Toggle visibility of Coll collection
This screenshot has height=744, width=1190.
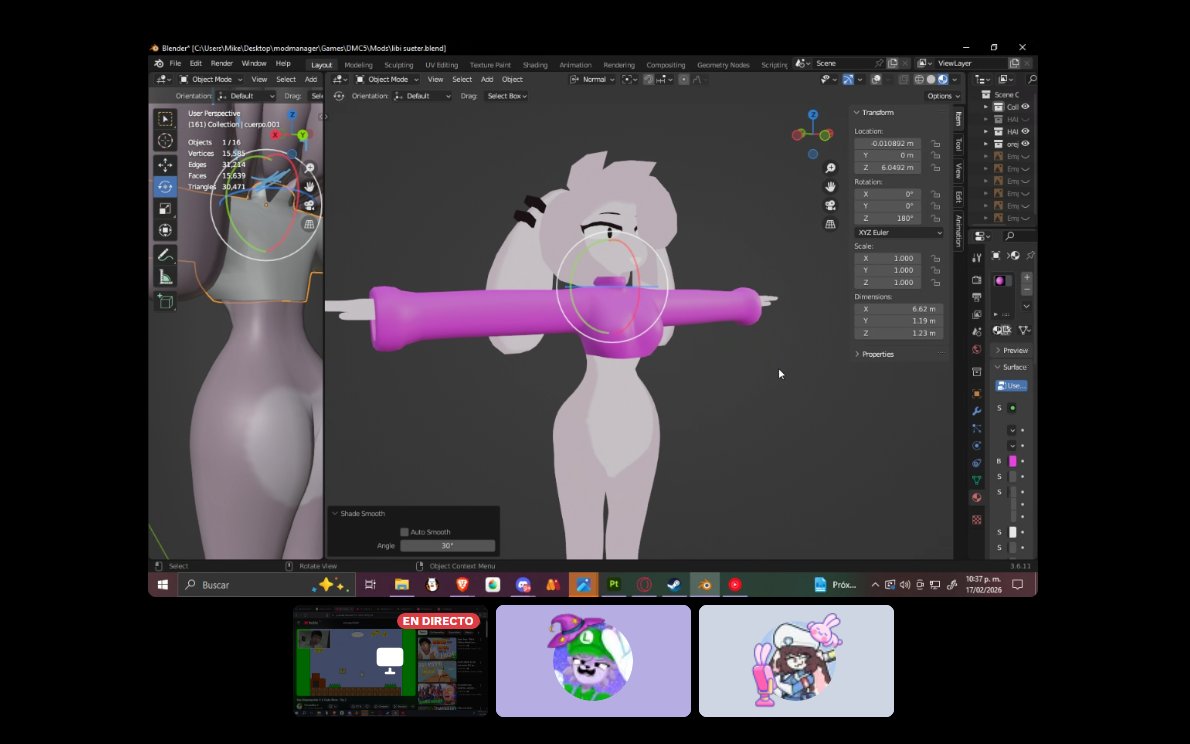pos(1025,107)
